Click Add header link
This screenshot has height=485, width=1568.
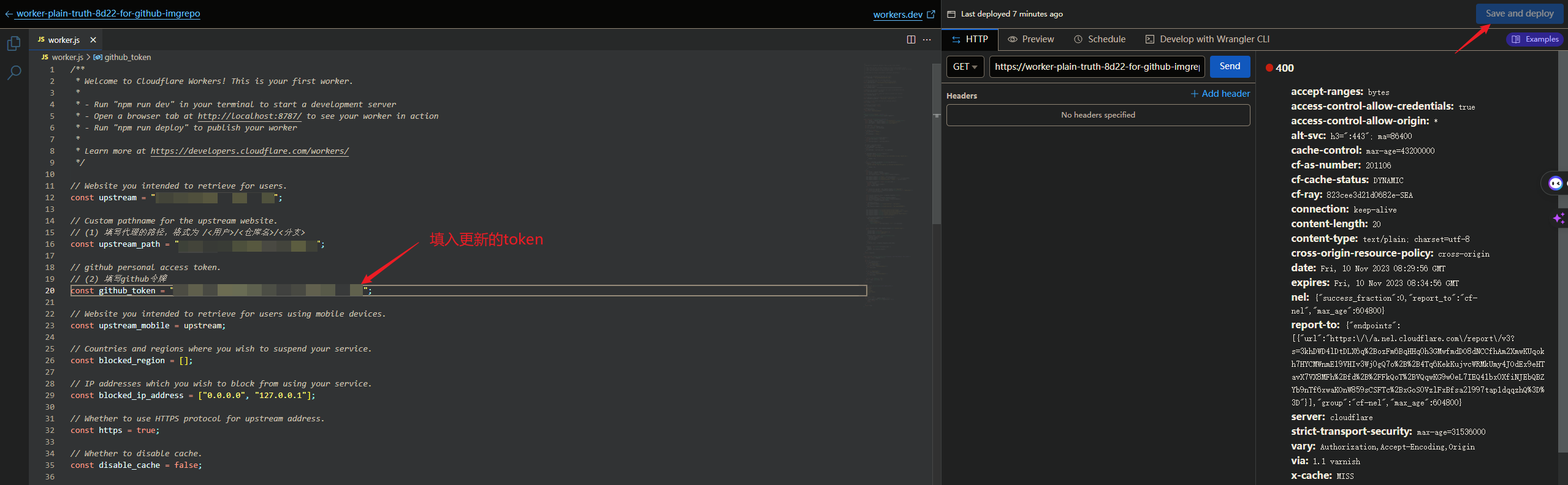coord(1220,94)
